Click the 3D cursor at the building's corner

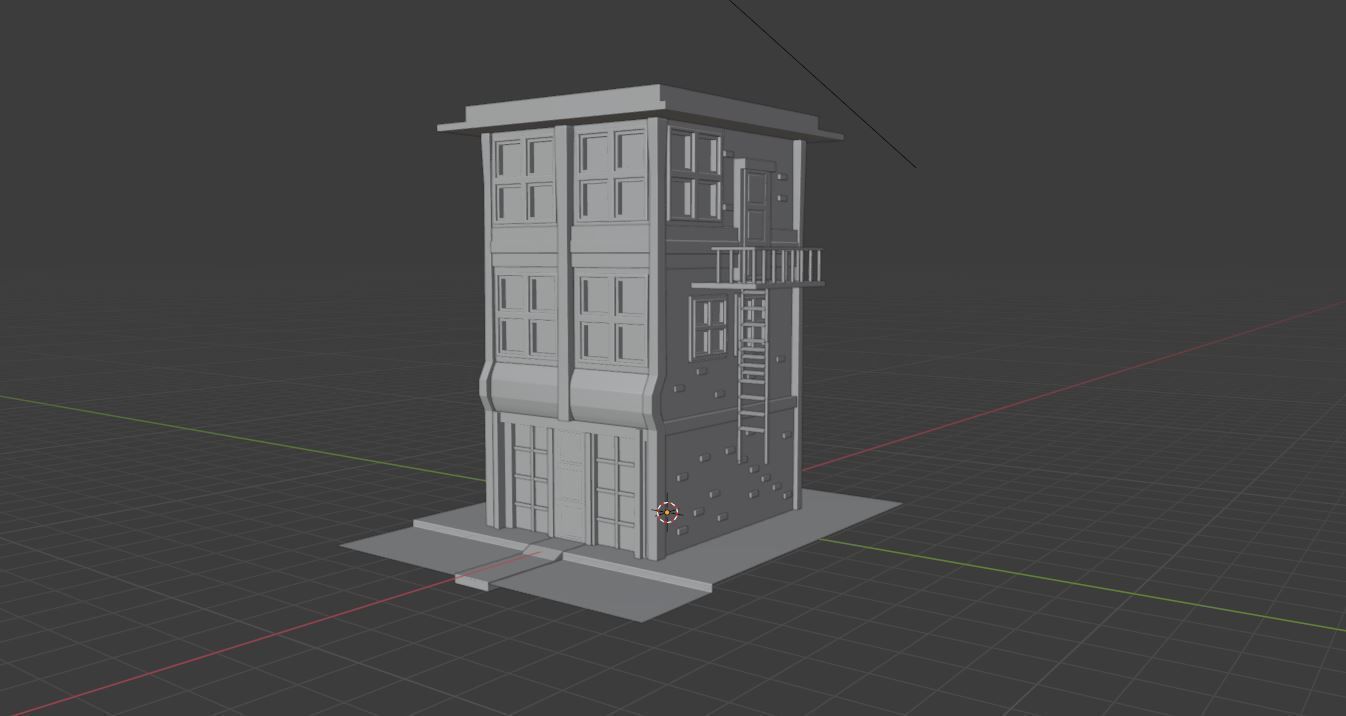point(667,513)
